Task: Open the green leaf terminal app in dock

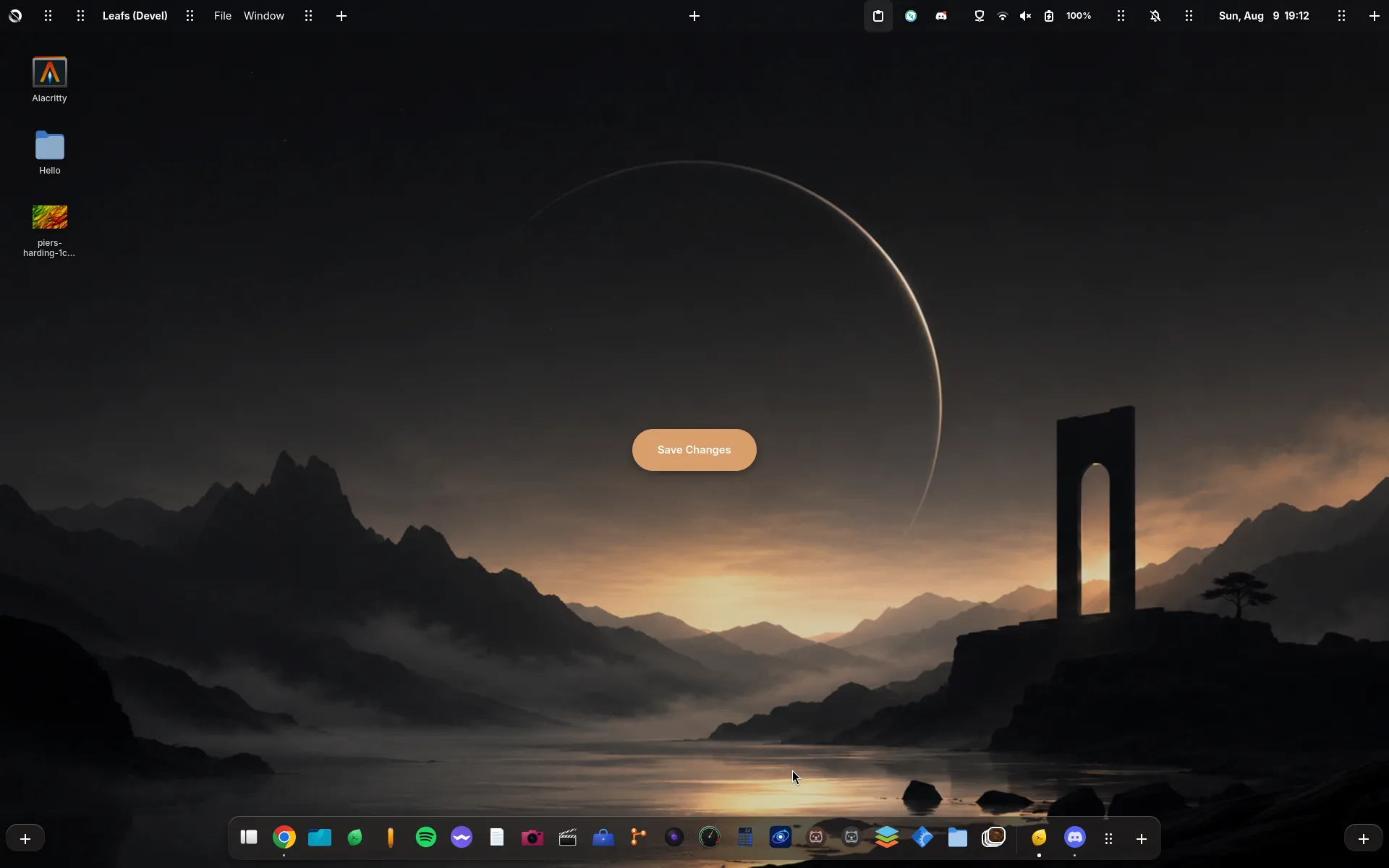Action: click(x=355, y=838)
